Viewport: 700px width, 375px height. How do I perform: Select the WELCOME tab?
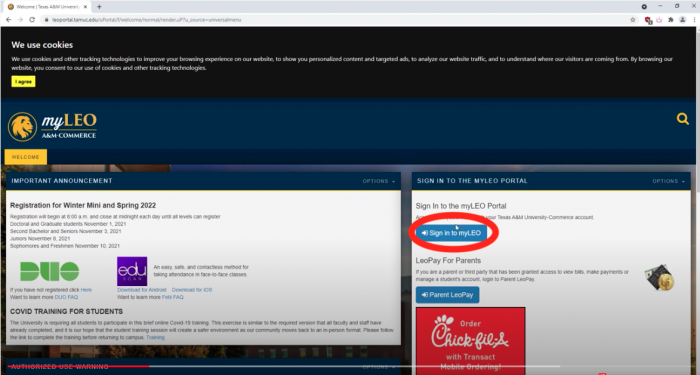tap(25, 157)
